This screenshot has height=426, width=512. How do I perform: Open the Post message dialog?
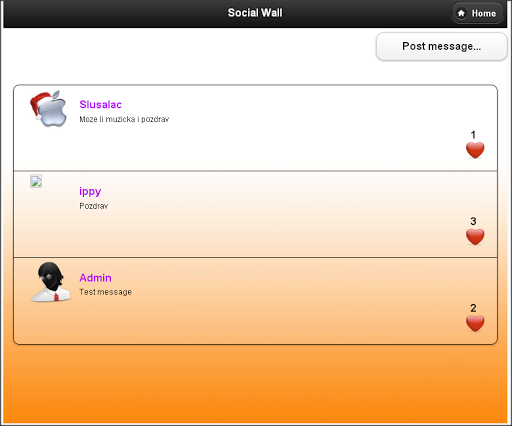click(x=442, y=46)
